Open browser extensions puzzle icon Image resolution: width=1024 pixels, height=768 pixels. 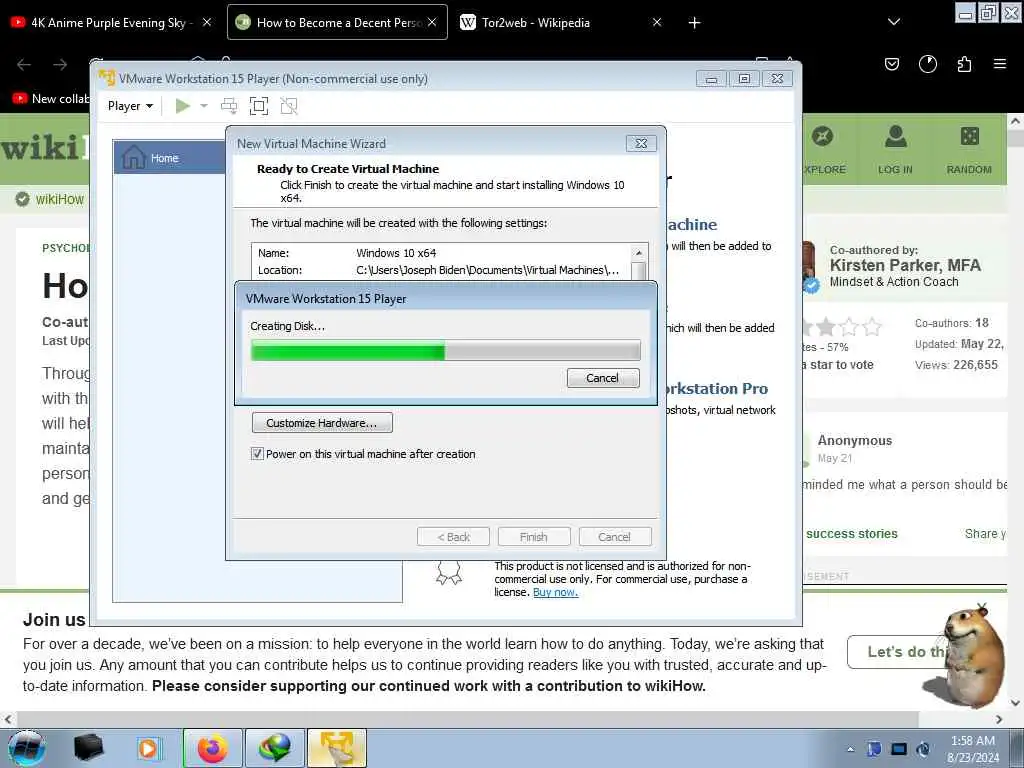(x=964, y=64)
